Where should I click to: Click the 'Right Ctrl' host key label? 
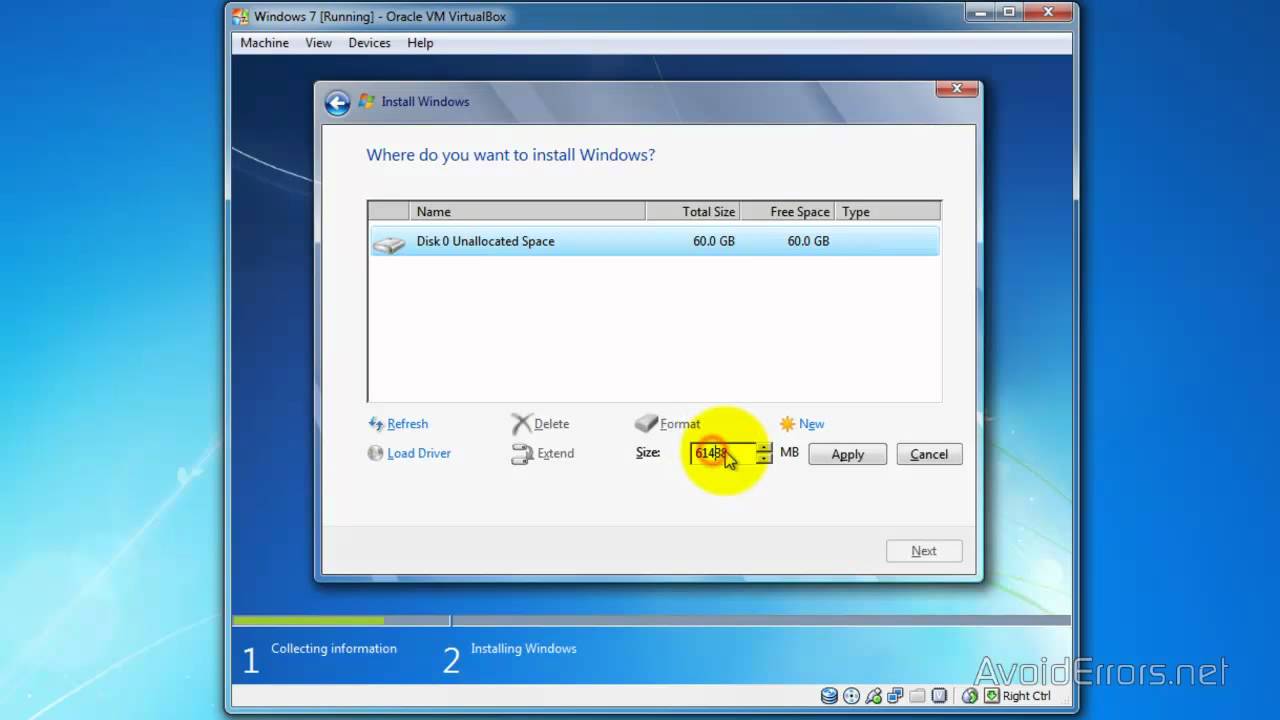click(x=1027, y=696)
